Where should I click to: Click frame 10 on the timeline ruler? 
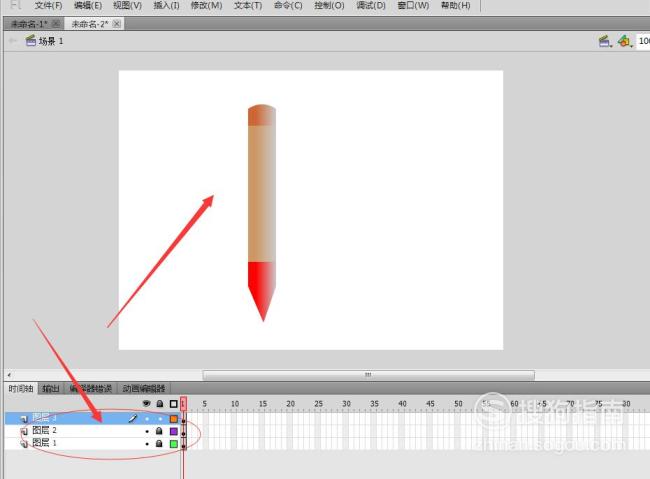click(x=235, y=404)
